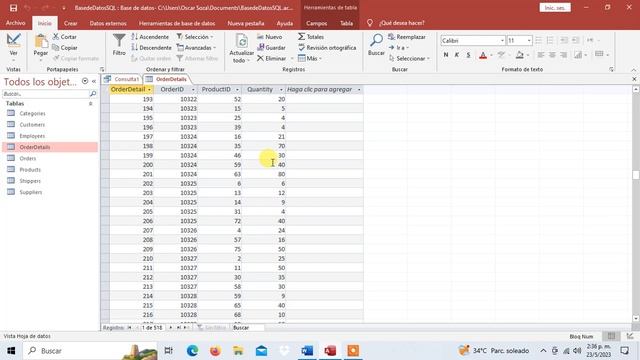Open File Explorer from the taskbar
This screenshot has height=360, width=640.
click(238, 351)
